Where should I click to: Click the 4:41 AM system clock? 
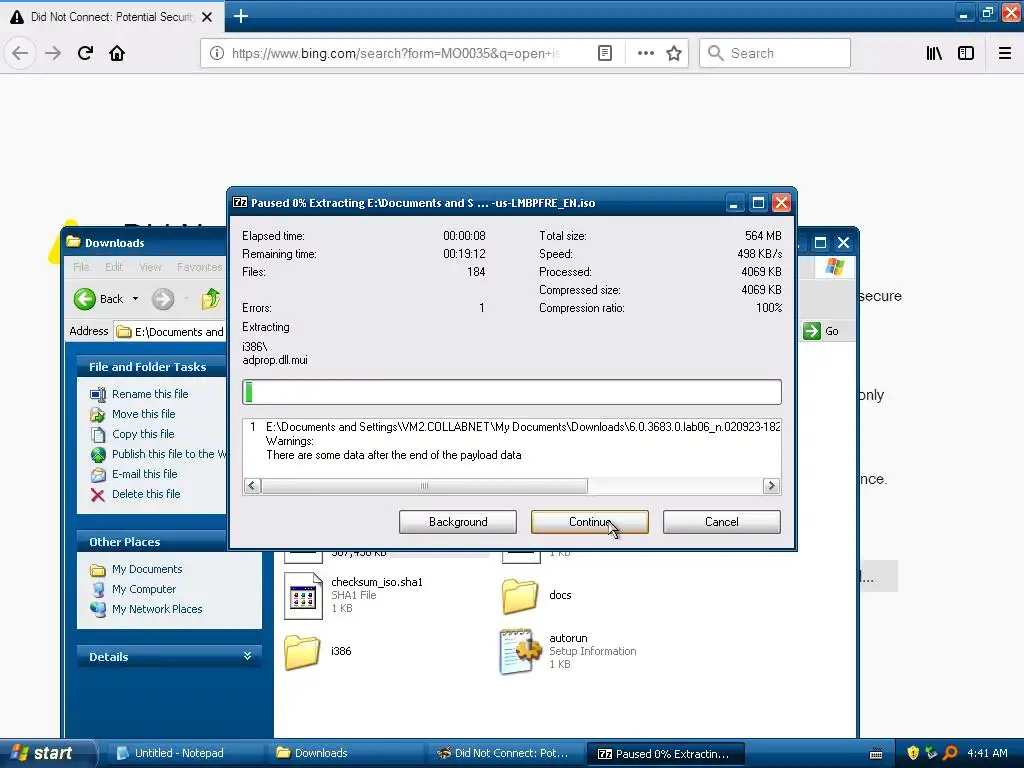point(987,753)
